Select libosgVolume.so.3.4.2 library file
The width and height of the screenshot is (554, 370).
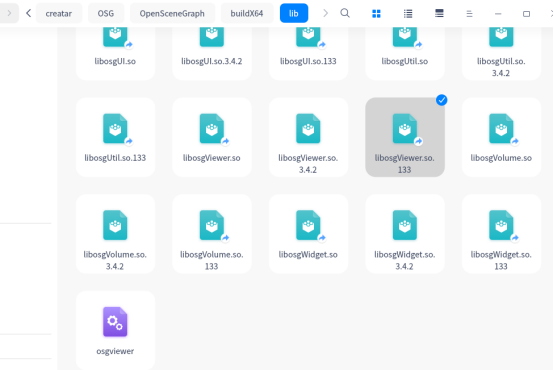click(115, 234)
